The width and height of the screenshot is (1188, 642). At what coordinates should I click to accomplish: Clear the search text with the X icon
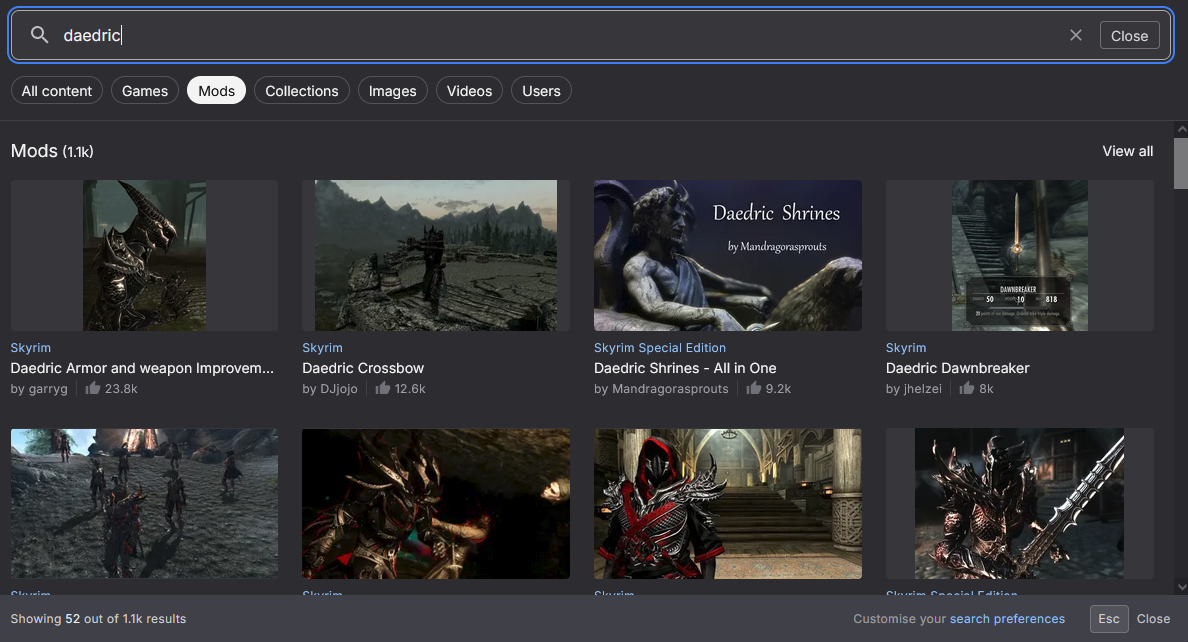1075,35
